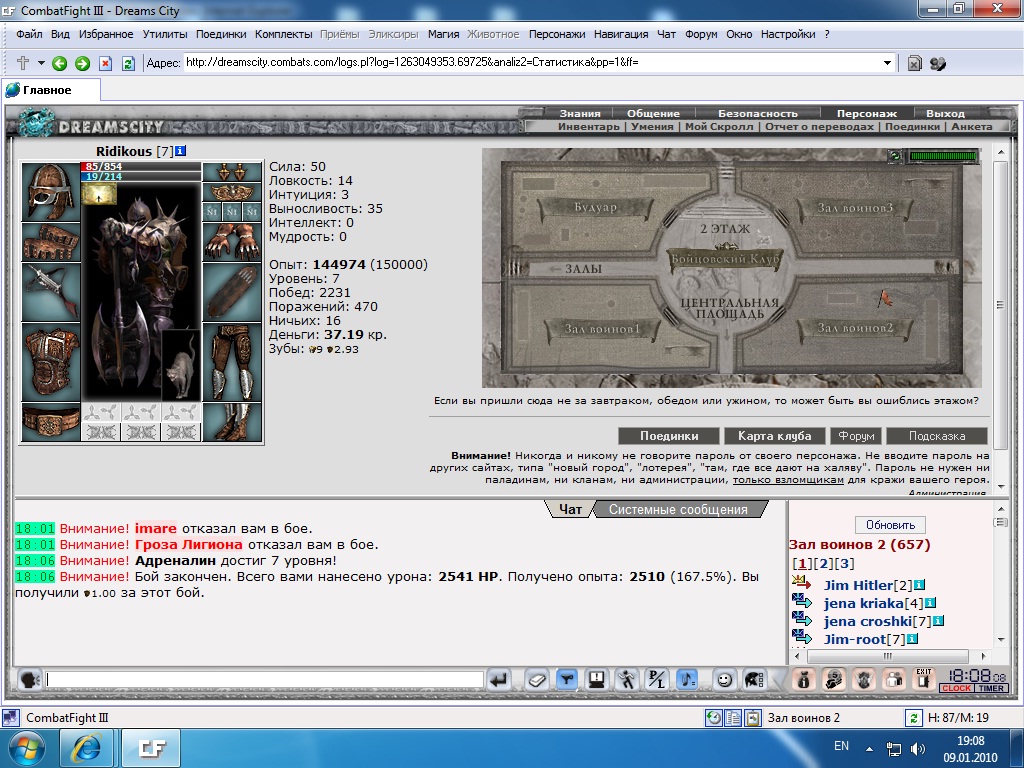Click the chat message input field
This screenshot has height=768, width=1024.
(x=264, y=680)
